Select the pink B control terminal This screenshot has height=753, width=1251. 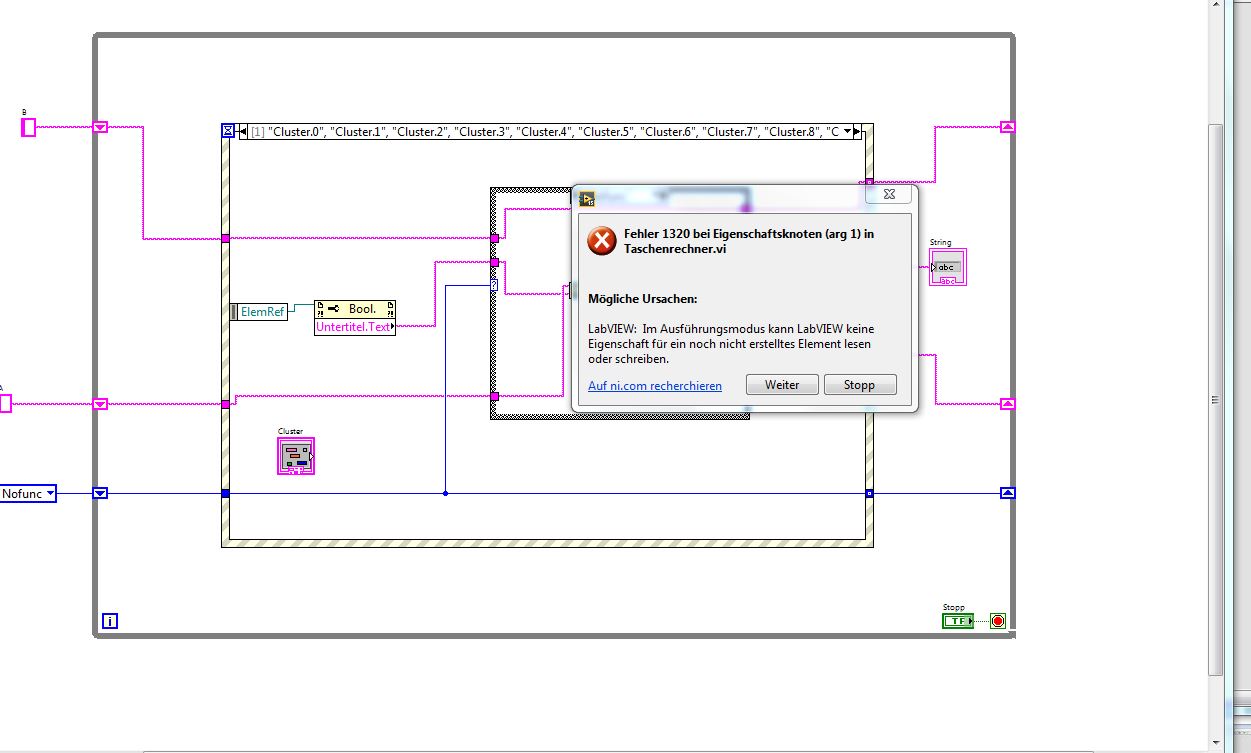(29, 127)
